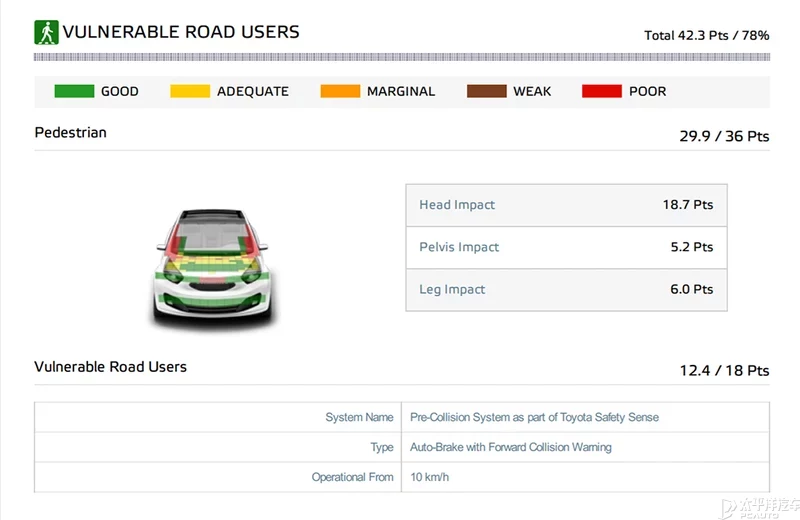Click the Pedestrian section heading

tap(70, 133)
